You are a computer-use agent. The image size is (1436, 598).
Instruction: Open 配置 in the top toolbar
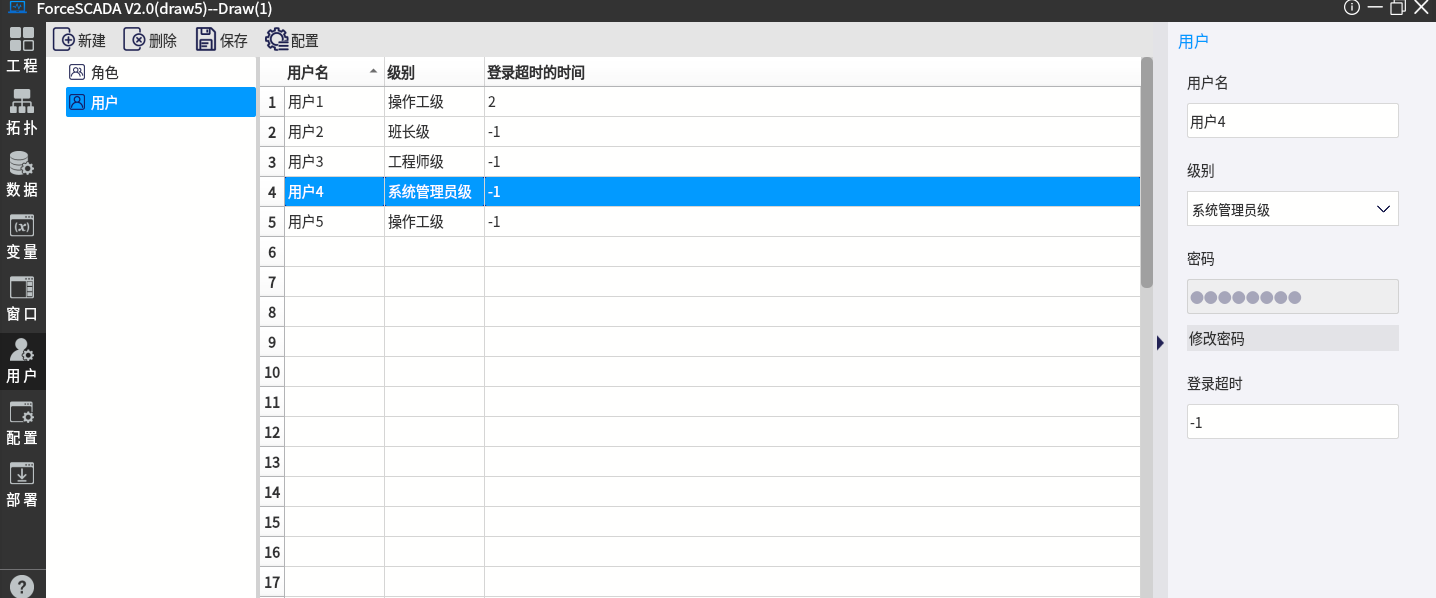(292, 40)
